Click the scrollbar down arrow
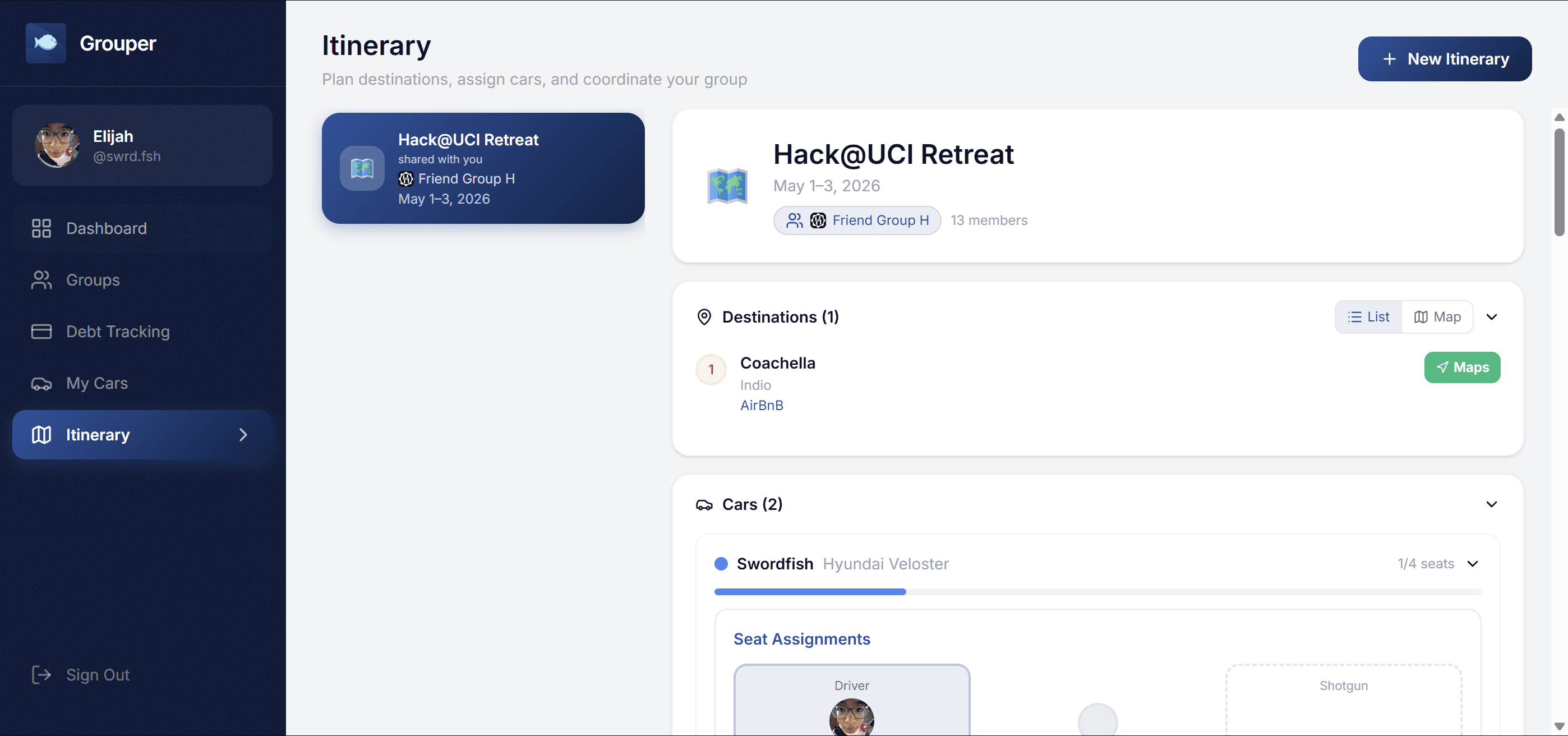Viewport: 1568px width, 736px height. pos(1560,726)
